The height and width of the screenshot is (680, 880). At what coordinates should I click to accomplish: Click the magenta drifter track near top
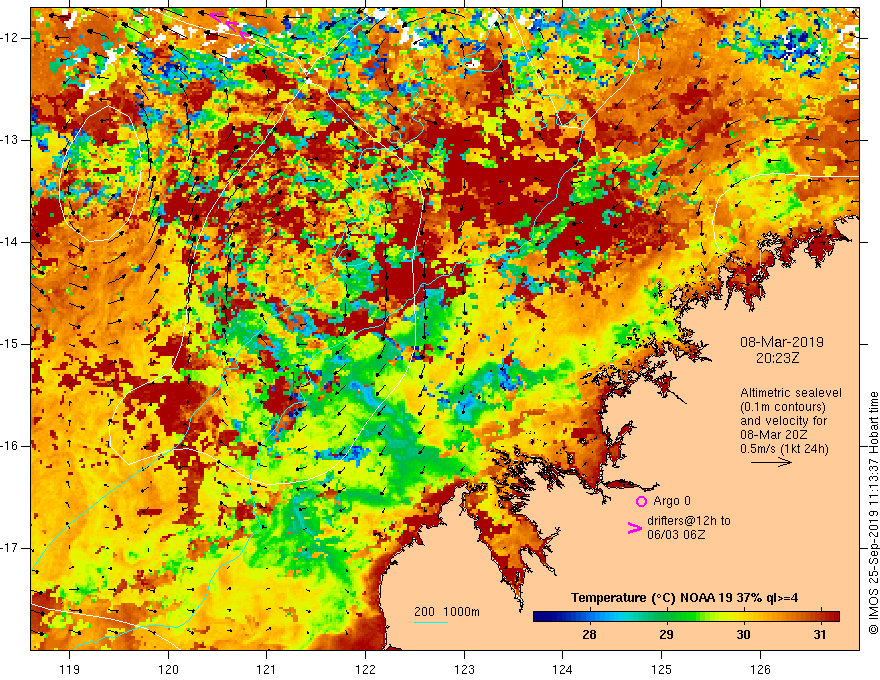click(230, 24)
